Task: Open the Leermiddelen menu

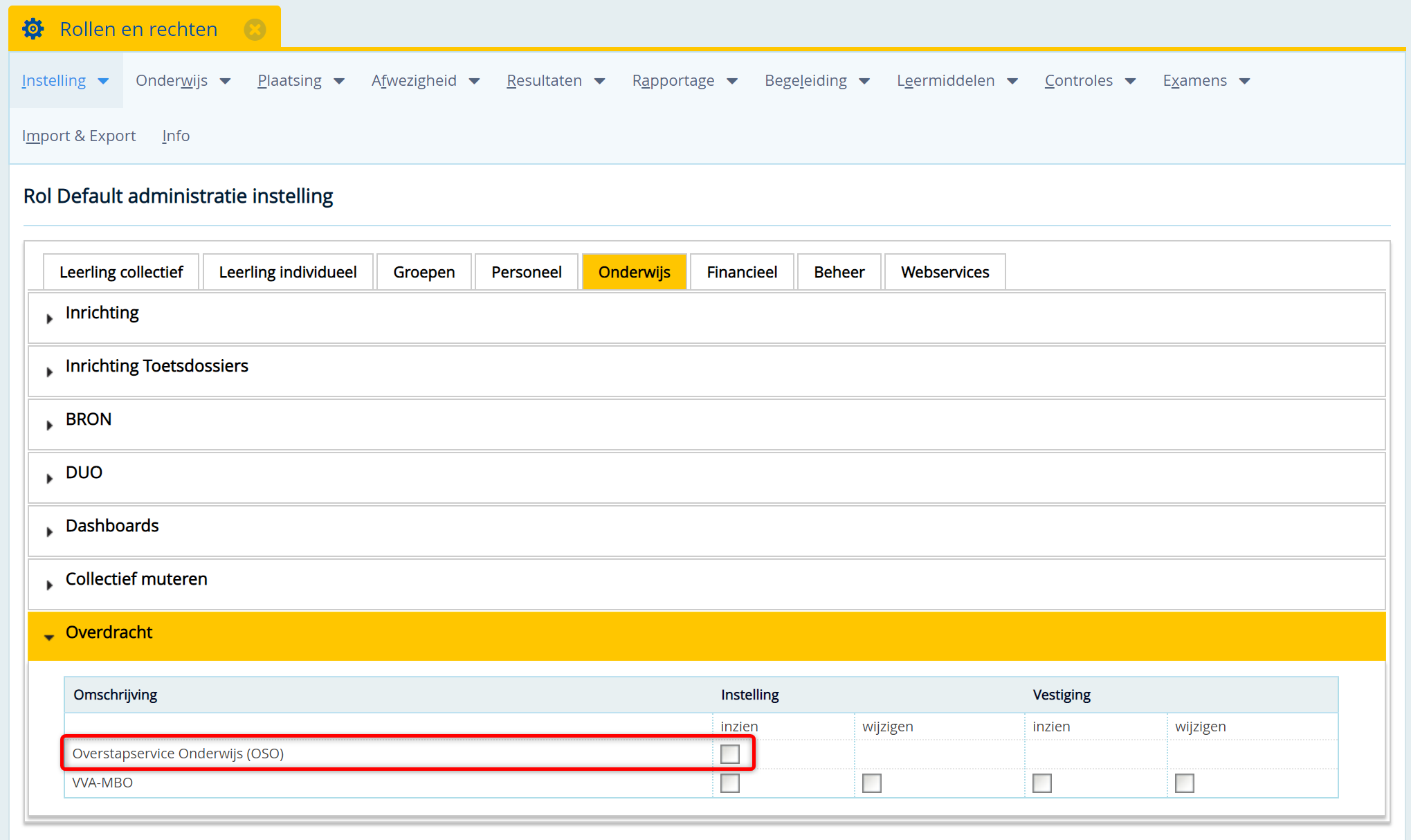Action: [x=957, y=80]
